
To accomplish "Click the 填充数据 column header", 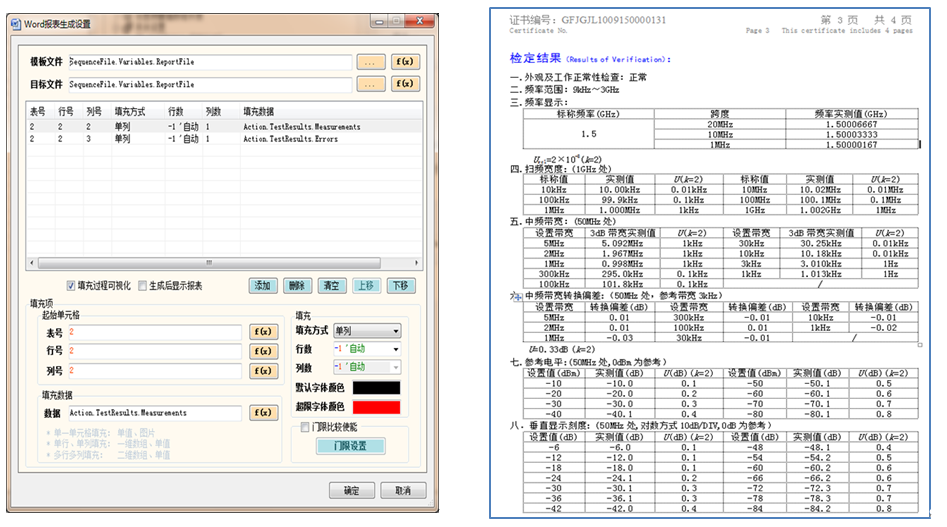I will click(263, 112).
